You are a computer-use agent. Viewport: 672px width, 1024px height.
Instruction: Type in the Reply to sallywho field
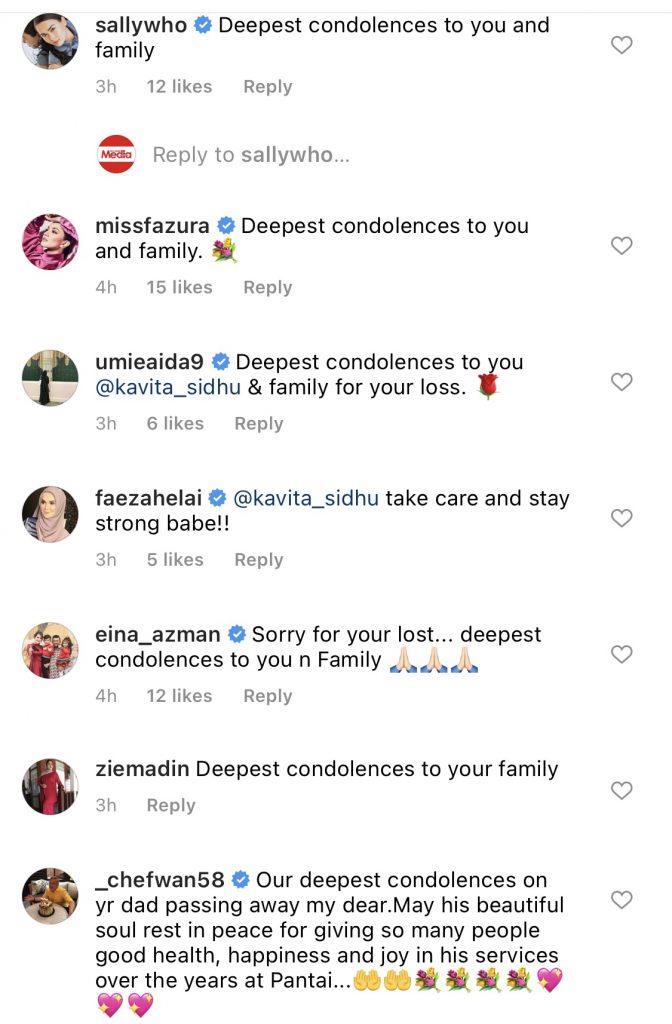coord(251,155)
